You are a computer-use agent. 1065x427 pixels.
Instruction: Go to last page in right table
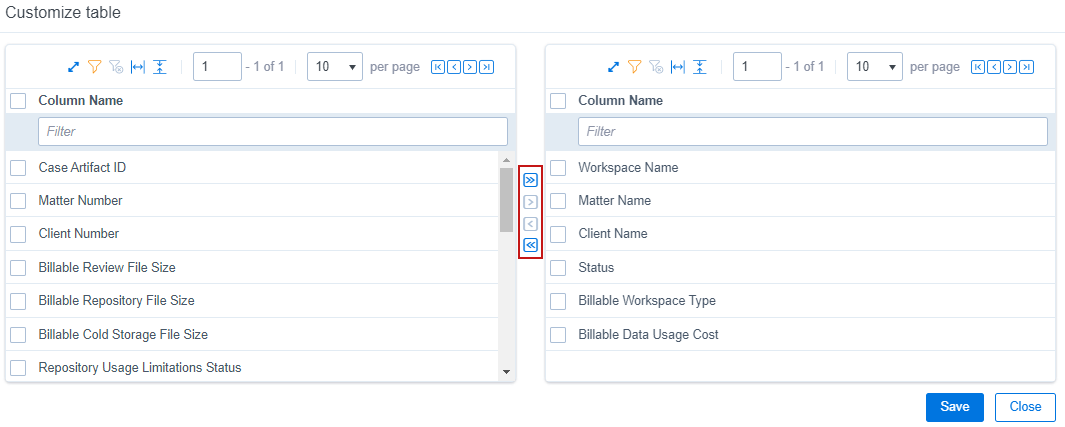click(x=1026, y=67)
